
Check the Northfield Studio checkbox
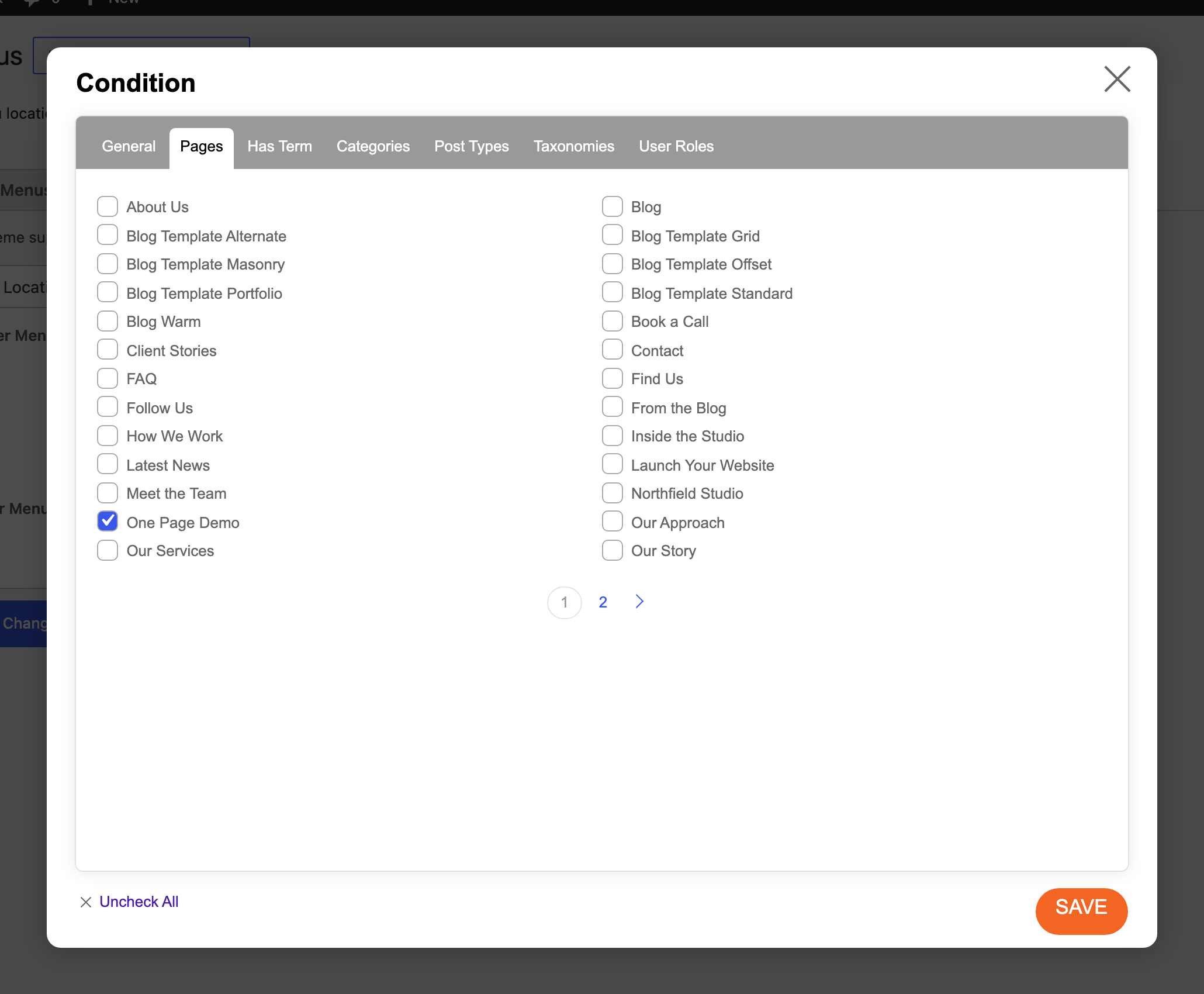point(612,493)
